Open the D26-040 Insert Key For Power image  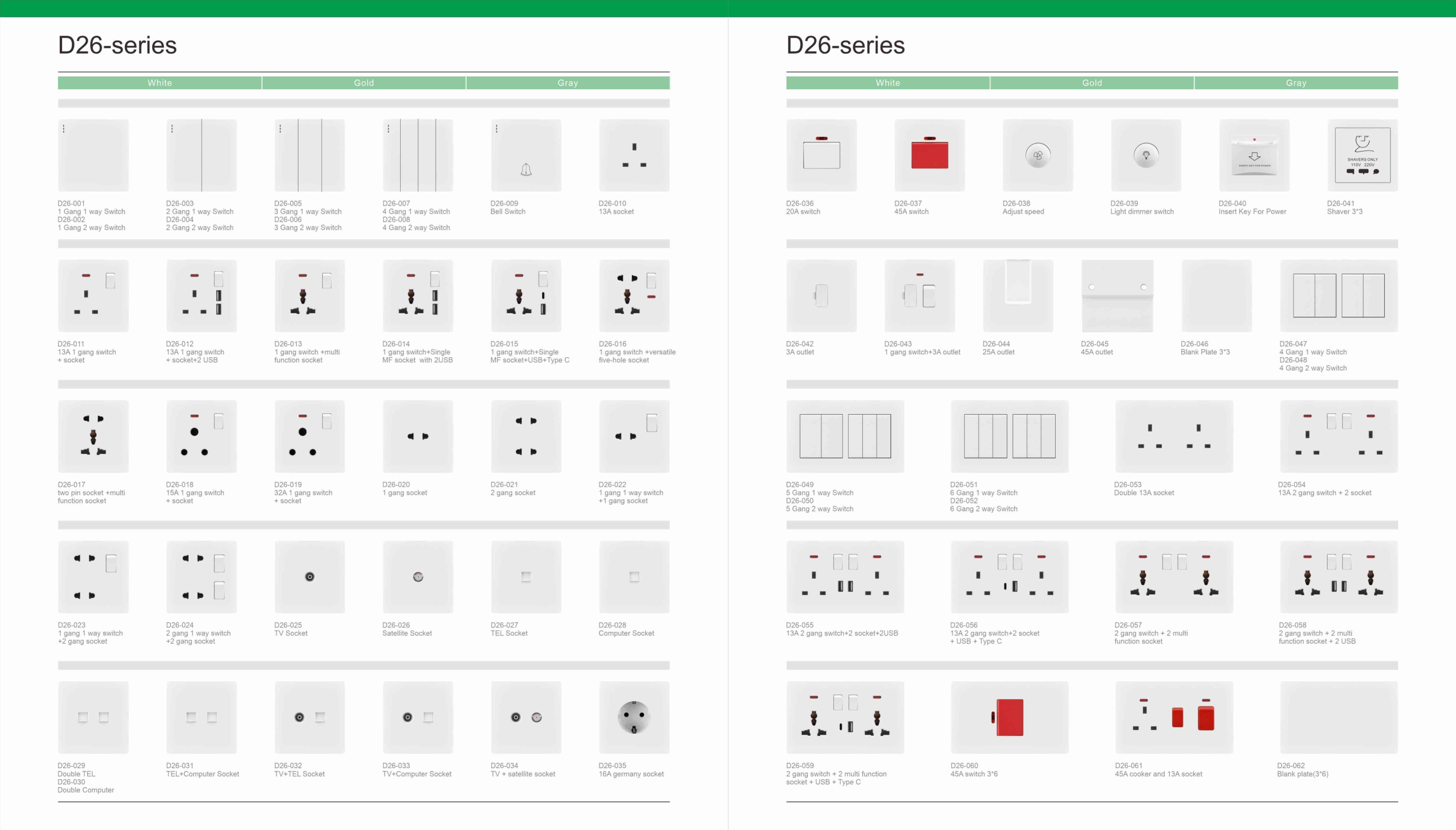(1254, 155)
